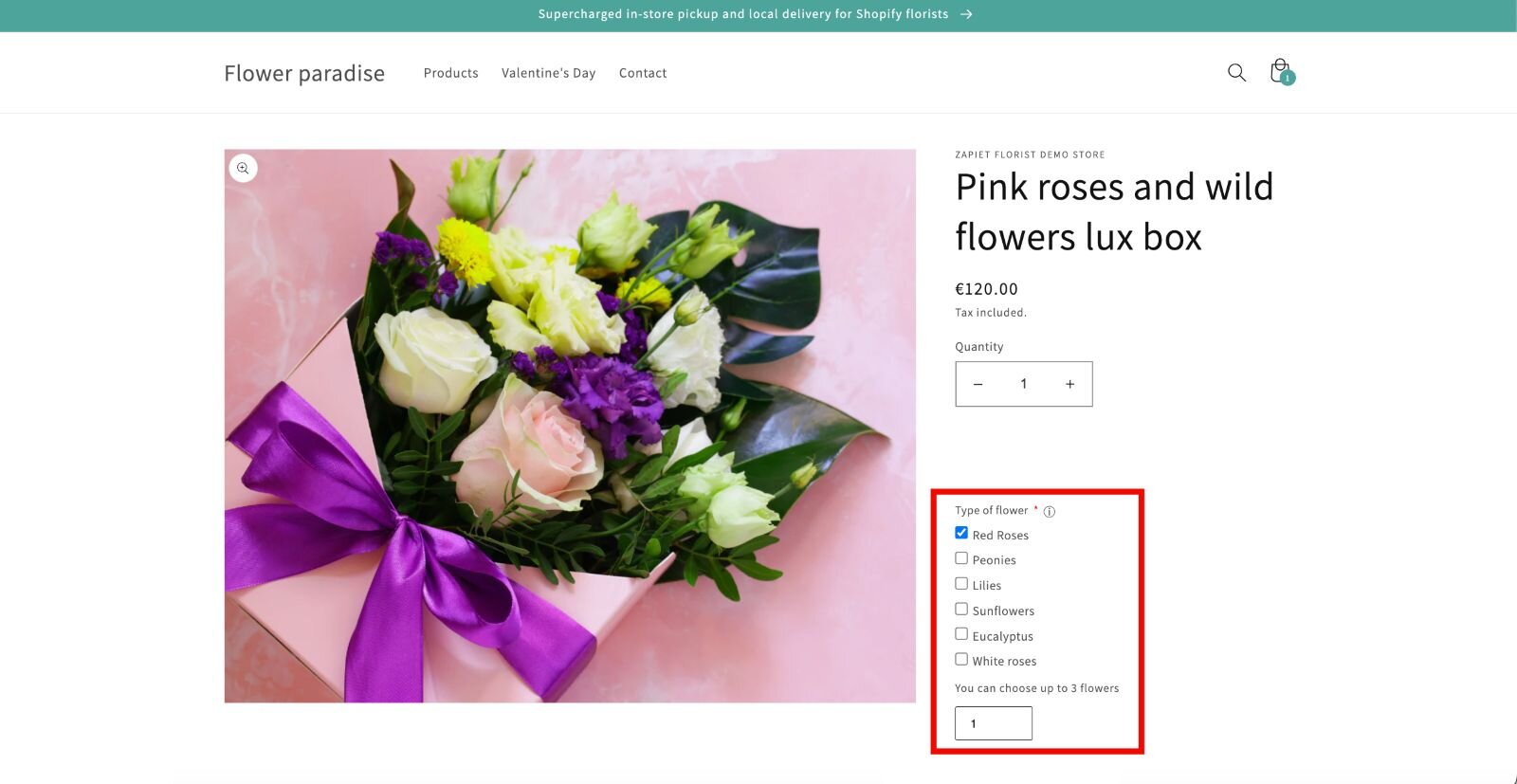Click the bouquet product image

coord(570,426)
